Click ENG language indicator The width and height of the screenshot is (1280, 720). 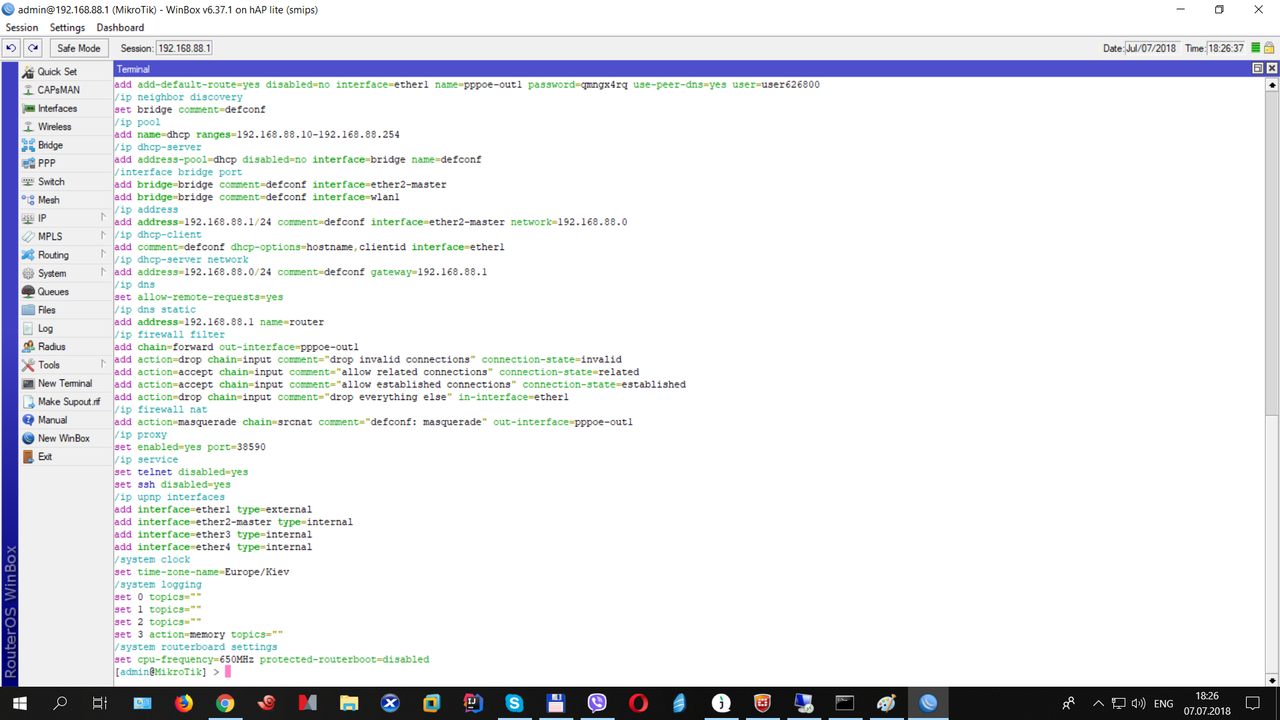coord(1163,703)
